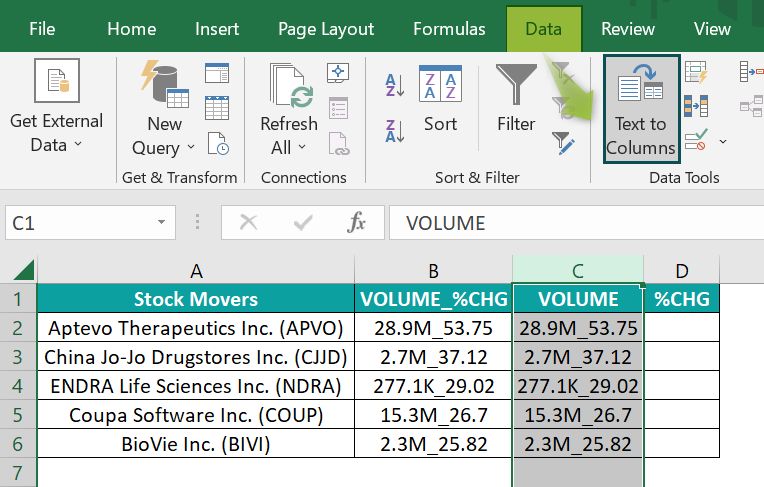Click the Flash Fill icon

[696, 73]
